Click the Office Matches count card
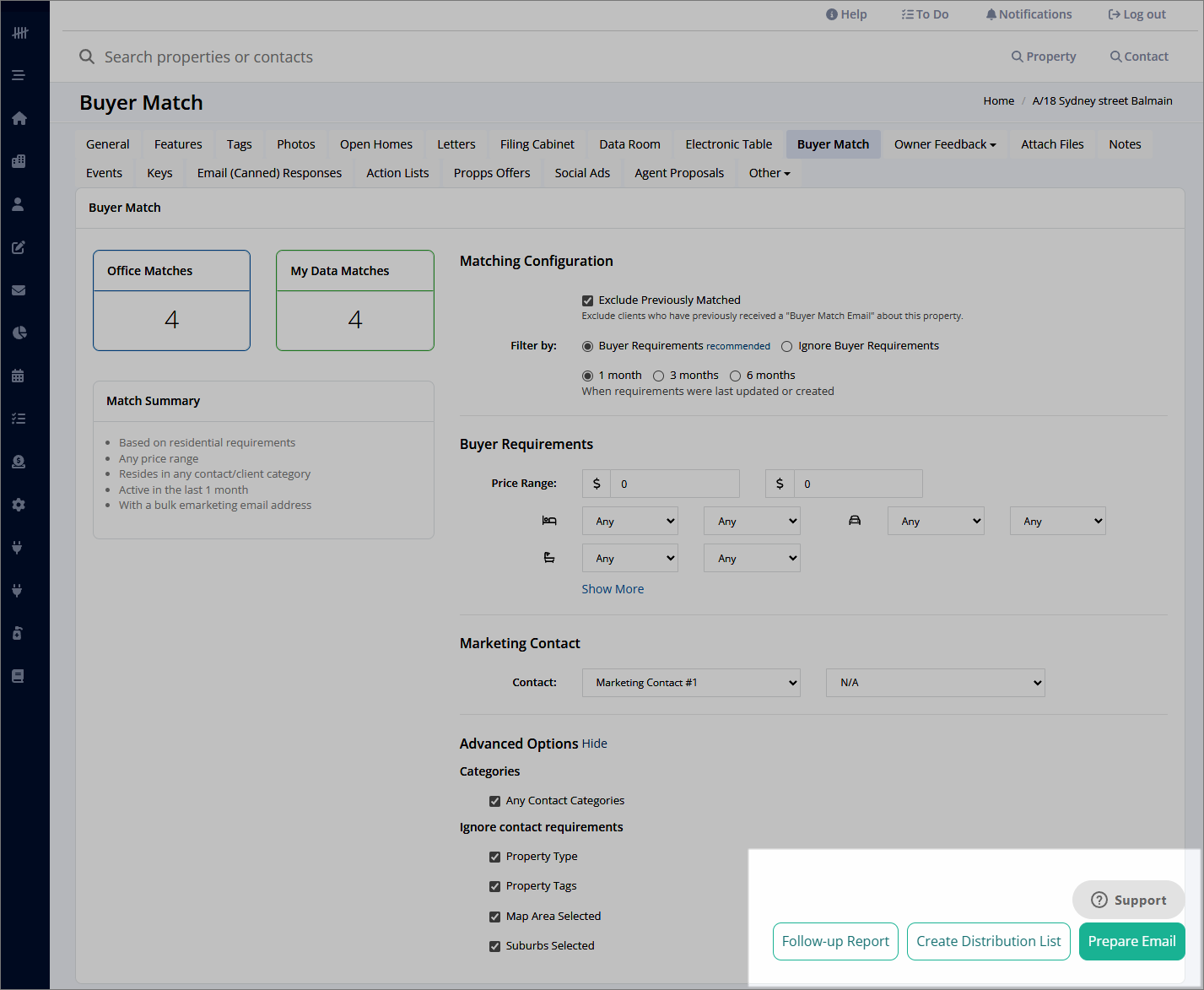 pyautogui.click(x=171, y=300)
